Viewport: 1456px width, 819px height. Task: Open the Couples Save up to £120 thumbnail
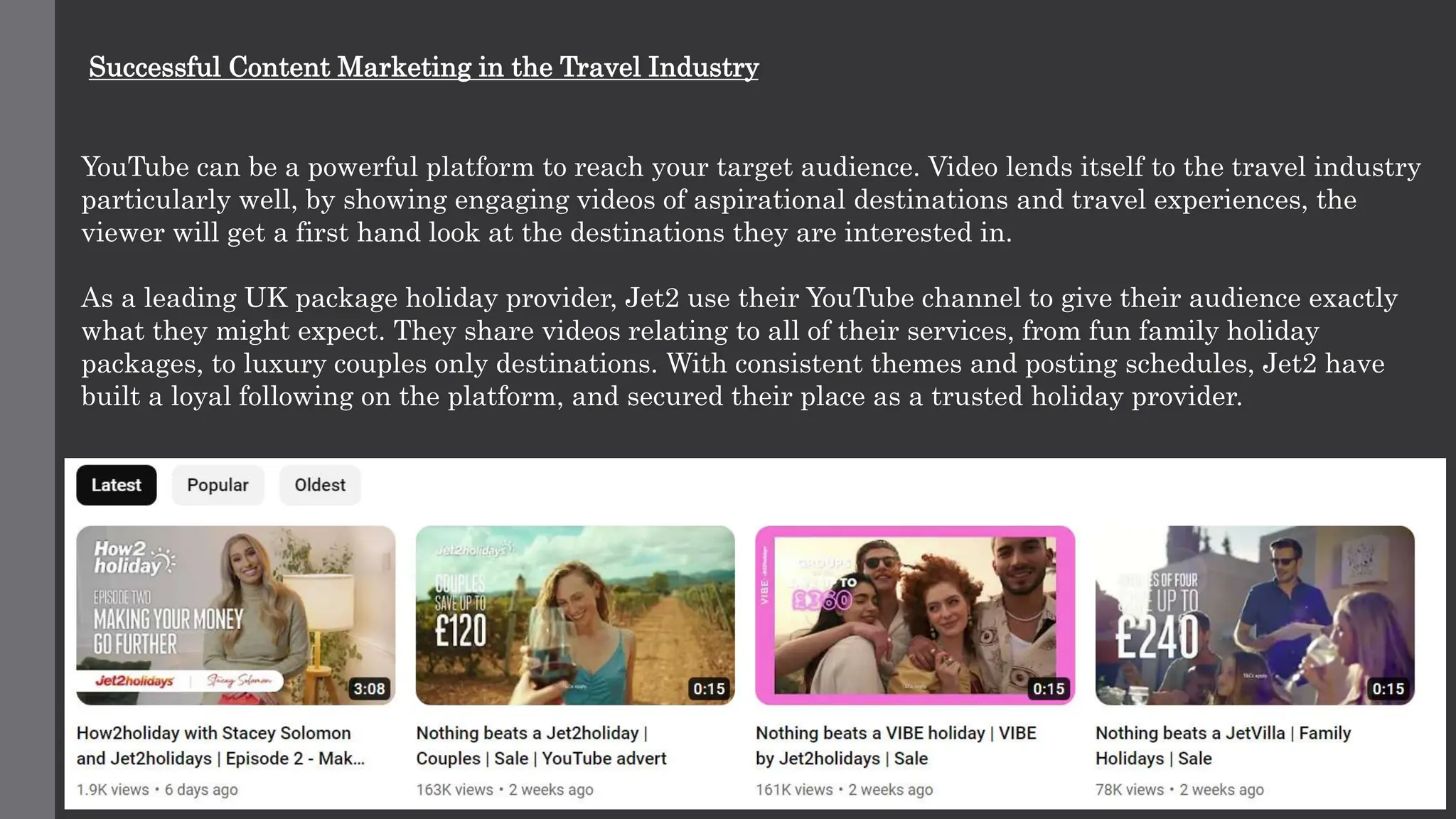pos(575,616)
